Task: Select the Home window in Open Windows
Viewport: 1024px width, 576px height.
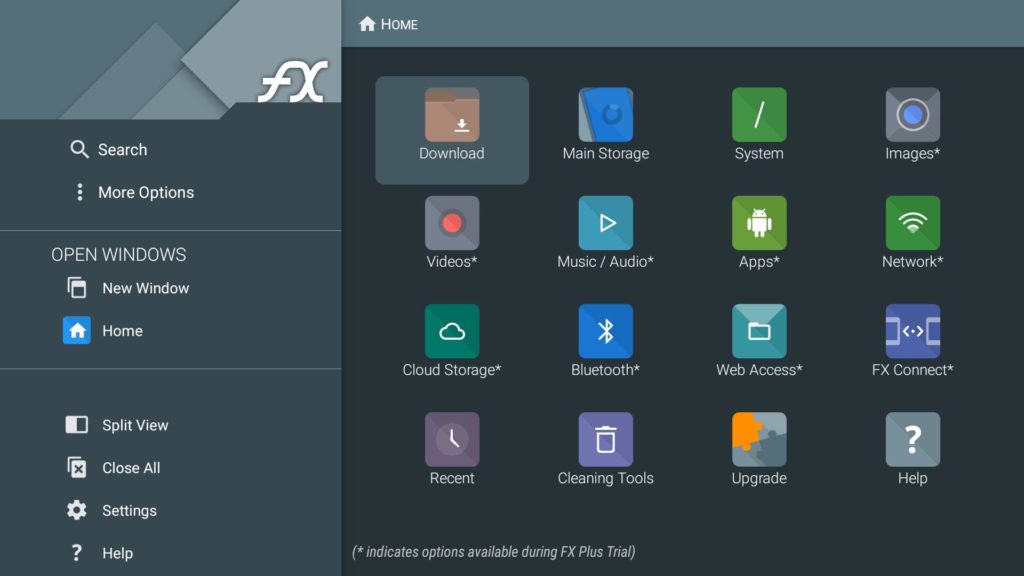Action: 120,330
